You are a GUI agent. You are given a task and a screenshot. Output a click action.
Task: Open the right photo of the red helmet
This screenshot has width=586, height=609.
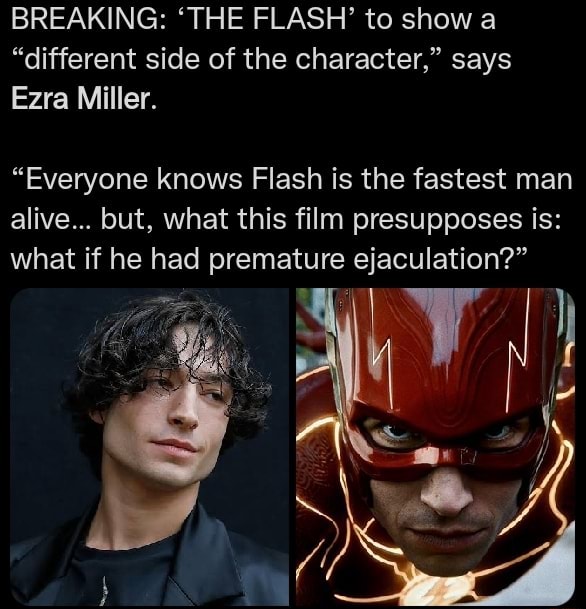pos(435,447)
